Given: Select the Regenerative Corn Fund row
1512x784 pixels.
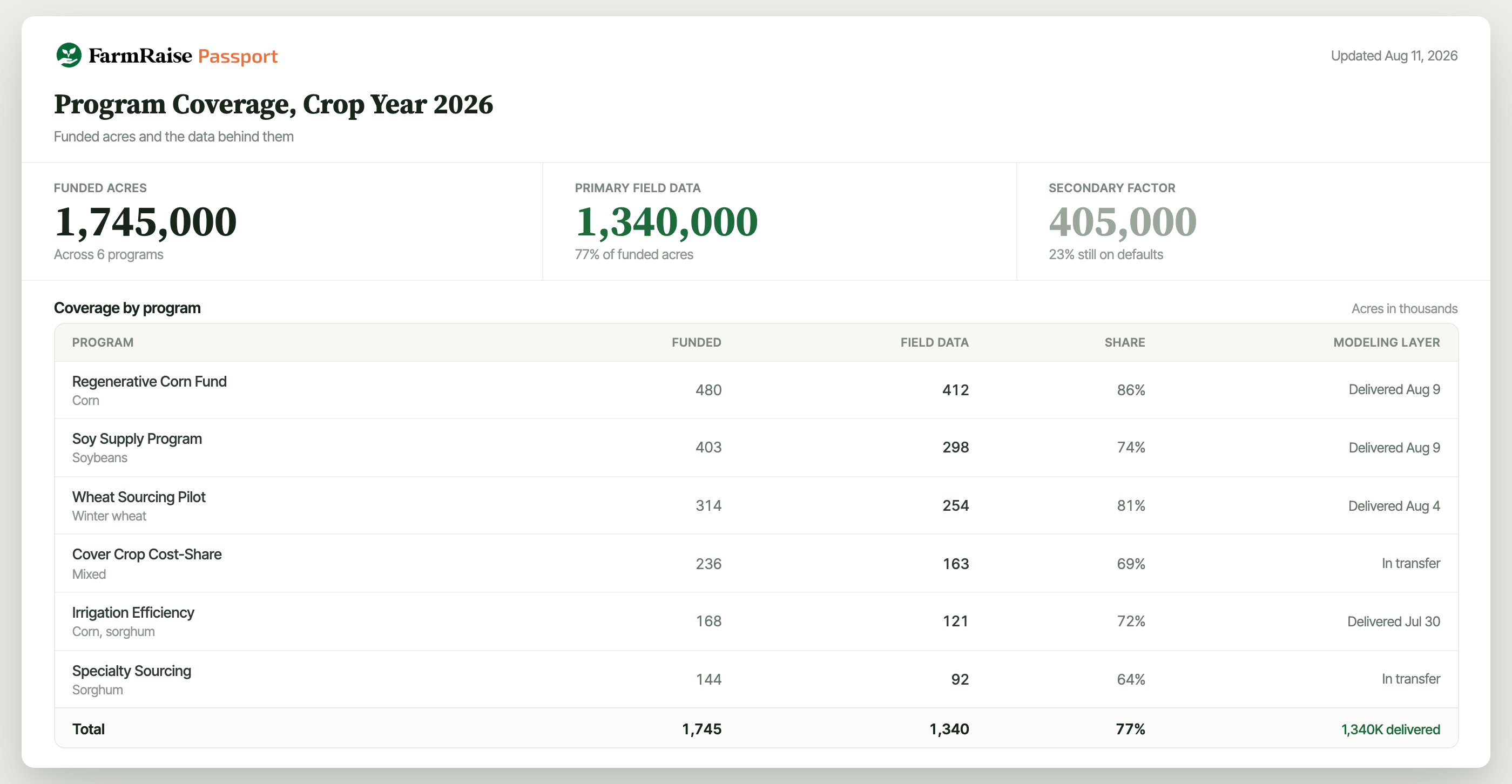Looking at the screenshot, I should click(x=756, y=390).
